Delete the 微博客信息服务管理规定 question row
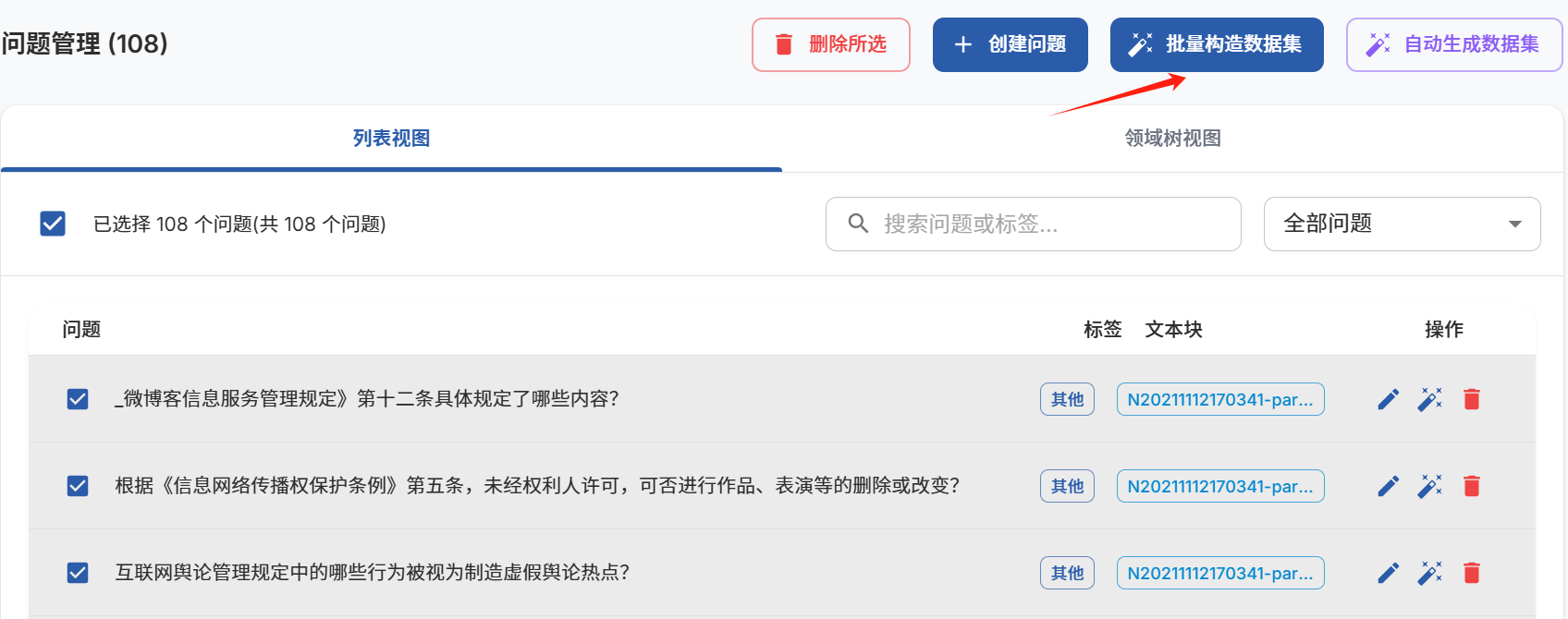This screenshot has width=1568, height=619. point(1472,399)
